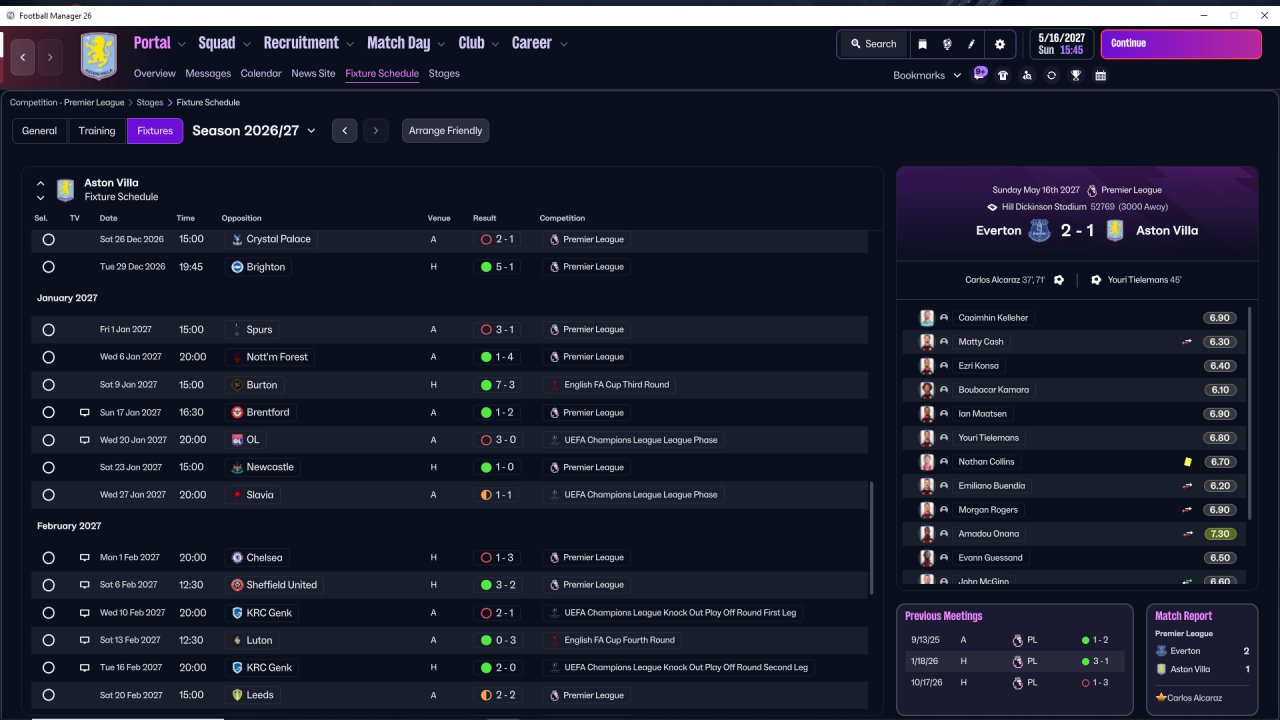Select the Burton fixture radio button
The height and width of the screenshot is (720, 1280).
click(x=48, y=385)
